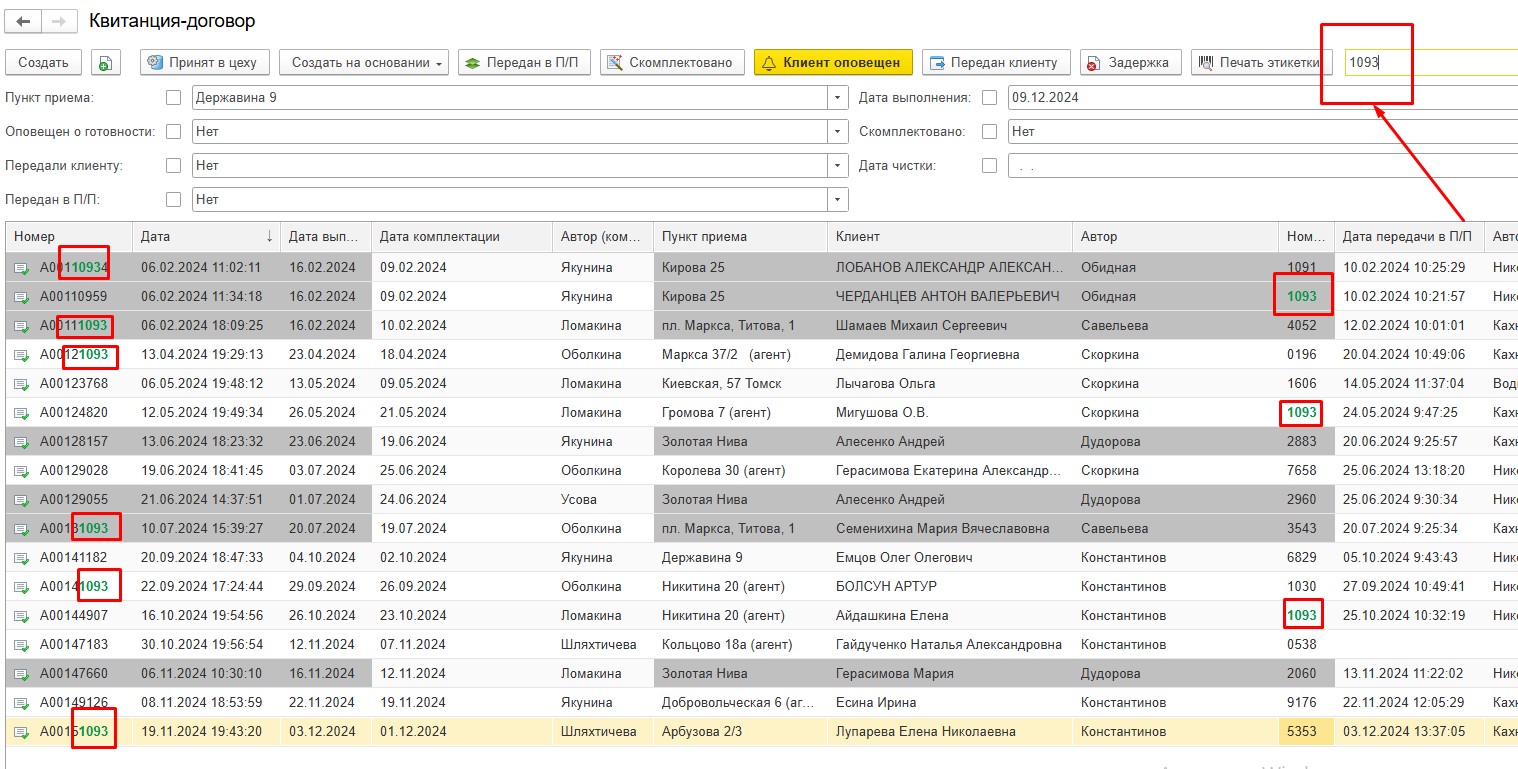Click the row icon of receipt A00144907
Image resolution: width=1518 pixels, height=769 pixels.
pos(21,616)
